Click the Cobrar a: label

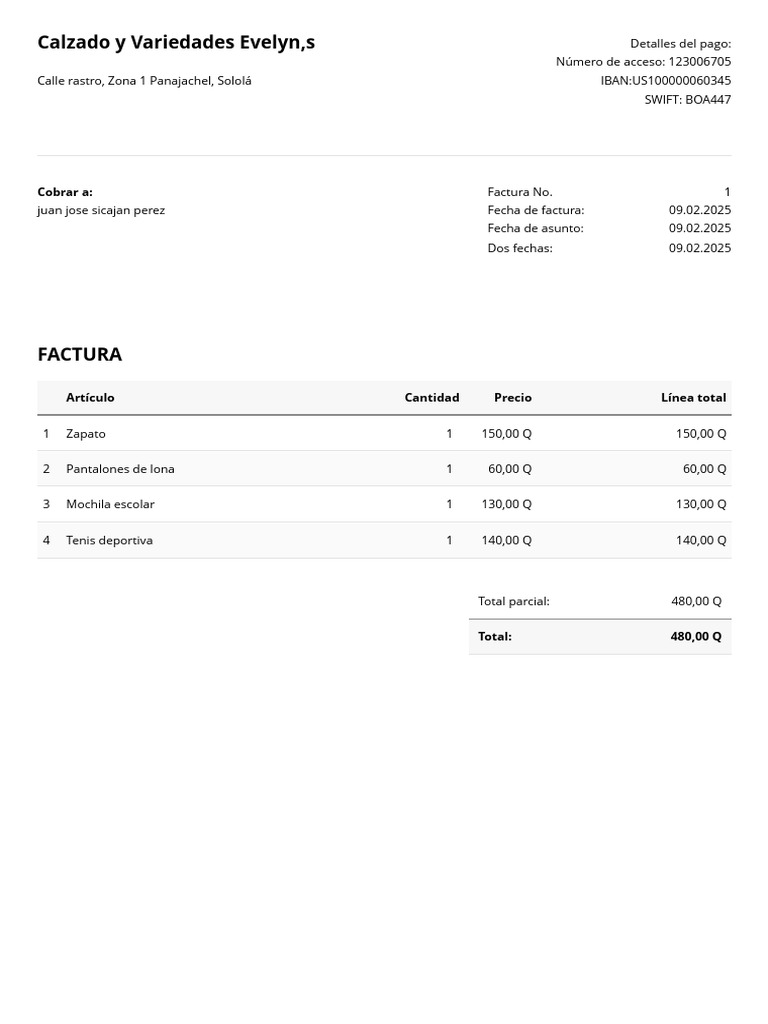65,192
